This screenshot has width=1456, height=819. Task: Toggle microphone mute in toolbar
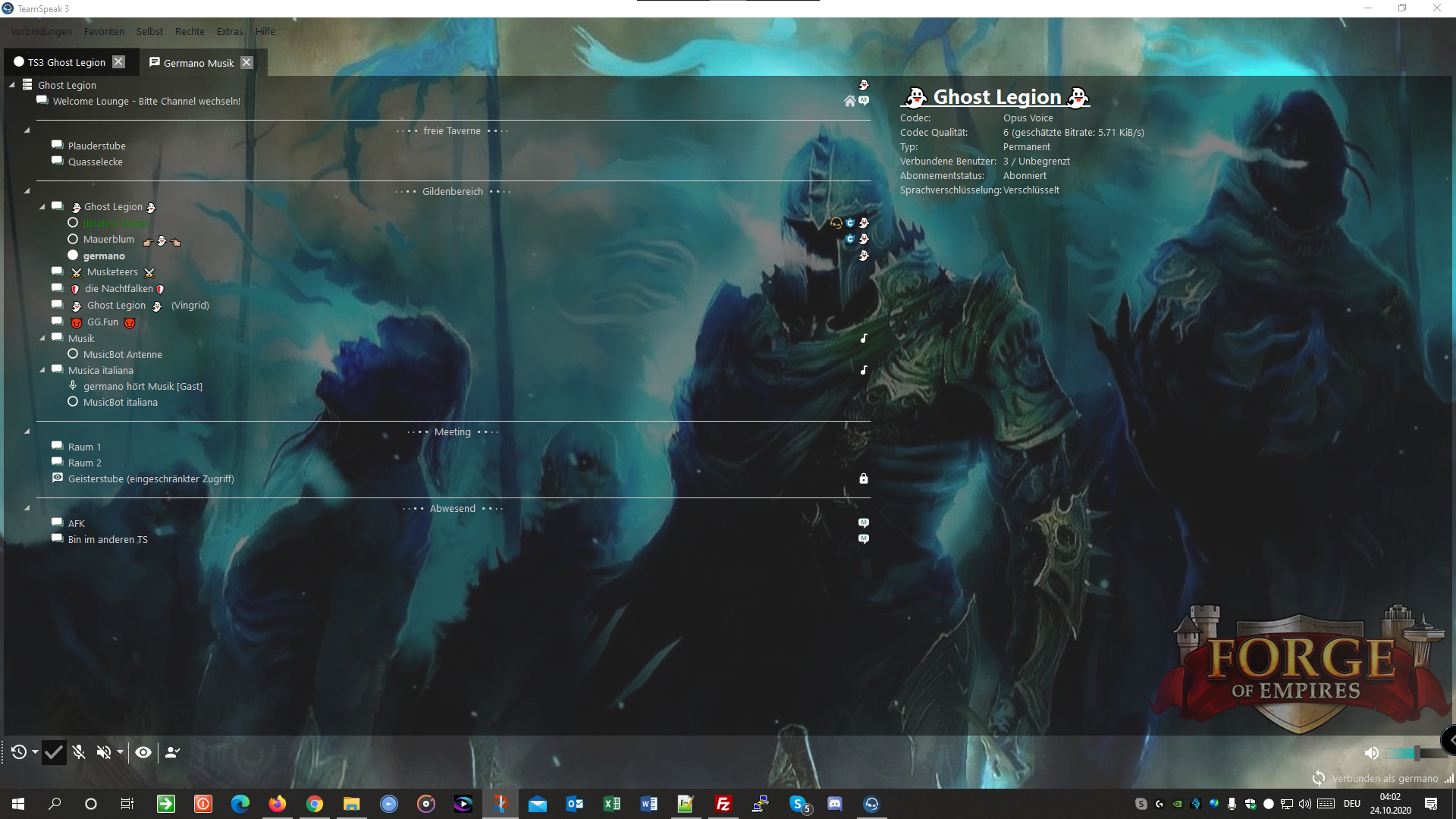(x=79, y=752)
